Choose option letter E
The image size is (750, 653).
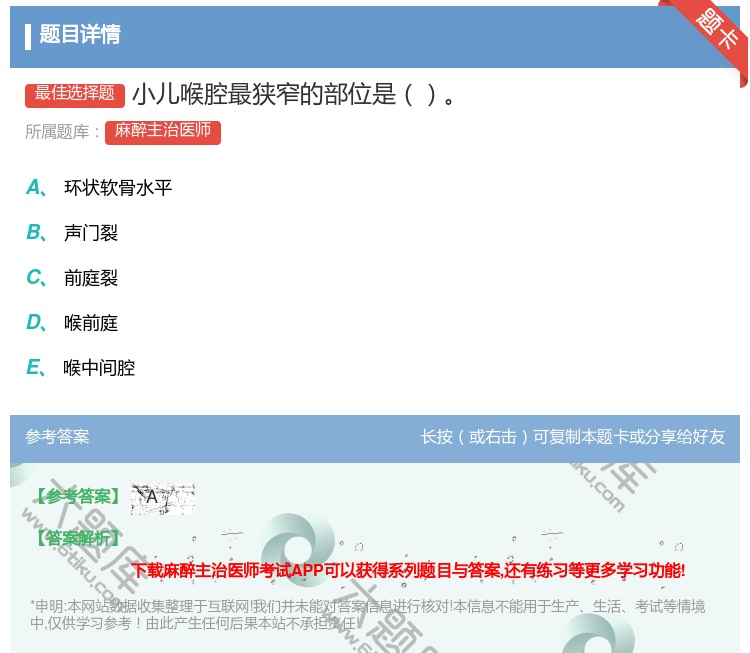pyautogui.click(x=35, y=367)
